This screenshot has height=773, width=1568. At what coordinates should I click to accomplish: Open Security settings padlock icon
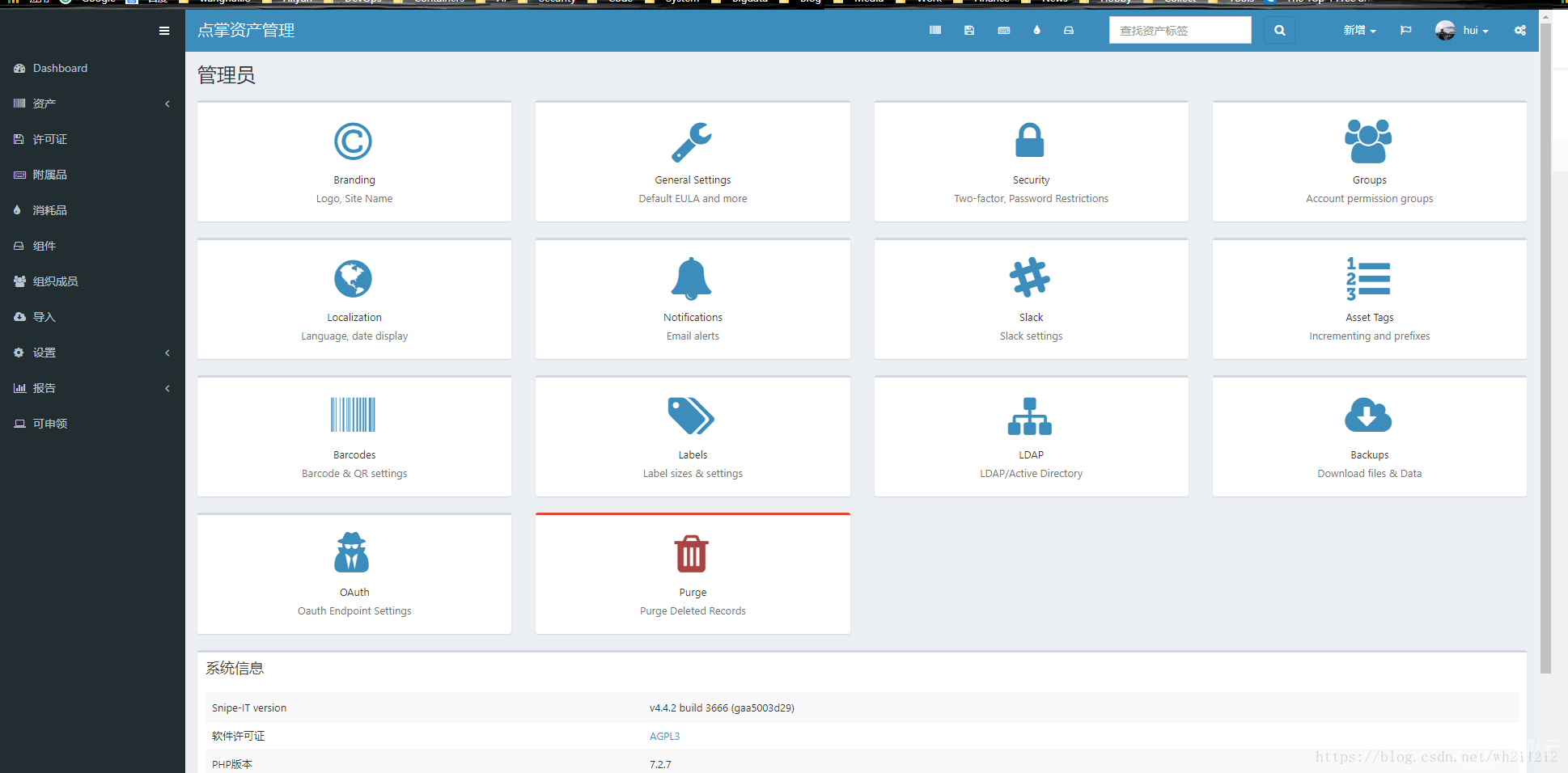click(1030, 141)
